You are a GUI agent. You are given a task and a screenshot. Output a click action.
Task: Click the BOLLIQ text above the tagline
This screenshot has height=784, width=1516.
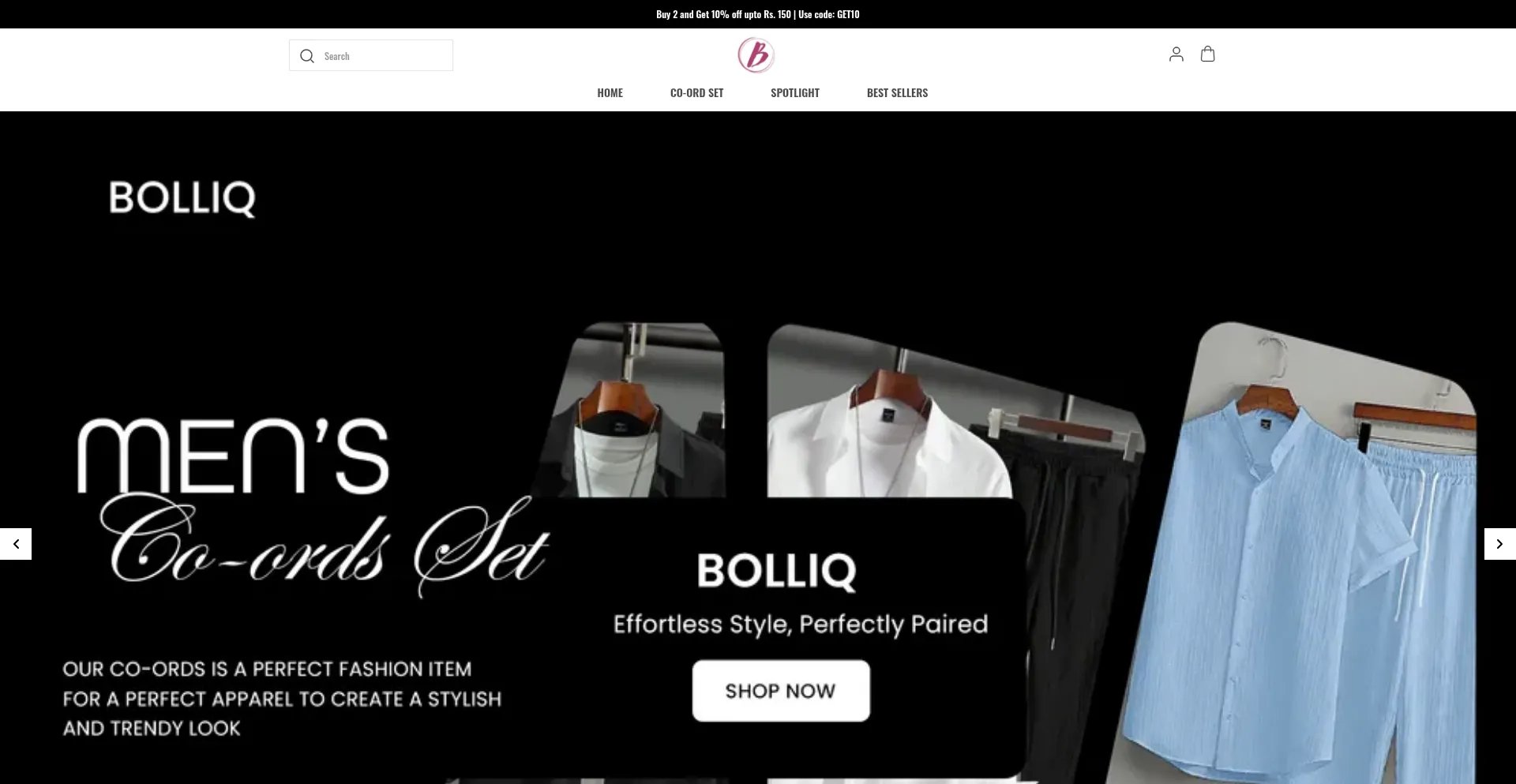tap(776, 571)
